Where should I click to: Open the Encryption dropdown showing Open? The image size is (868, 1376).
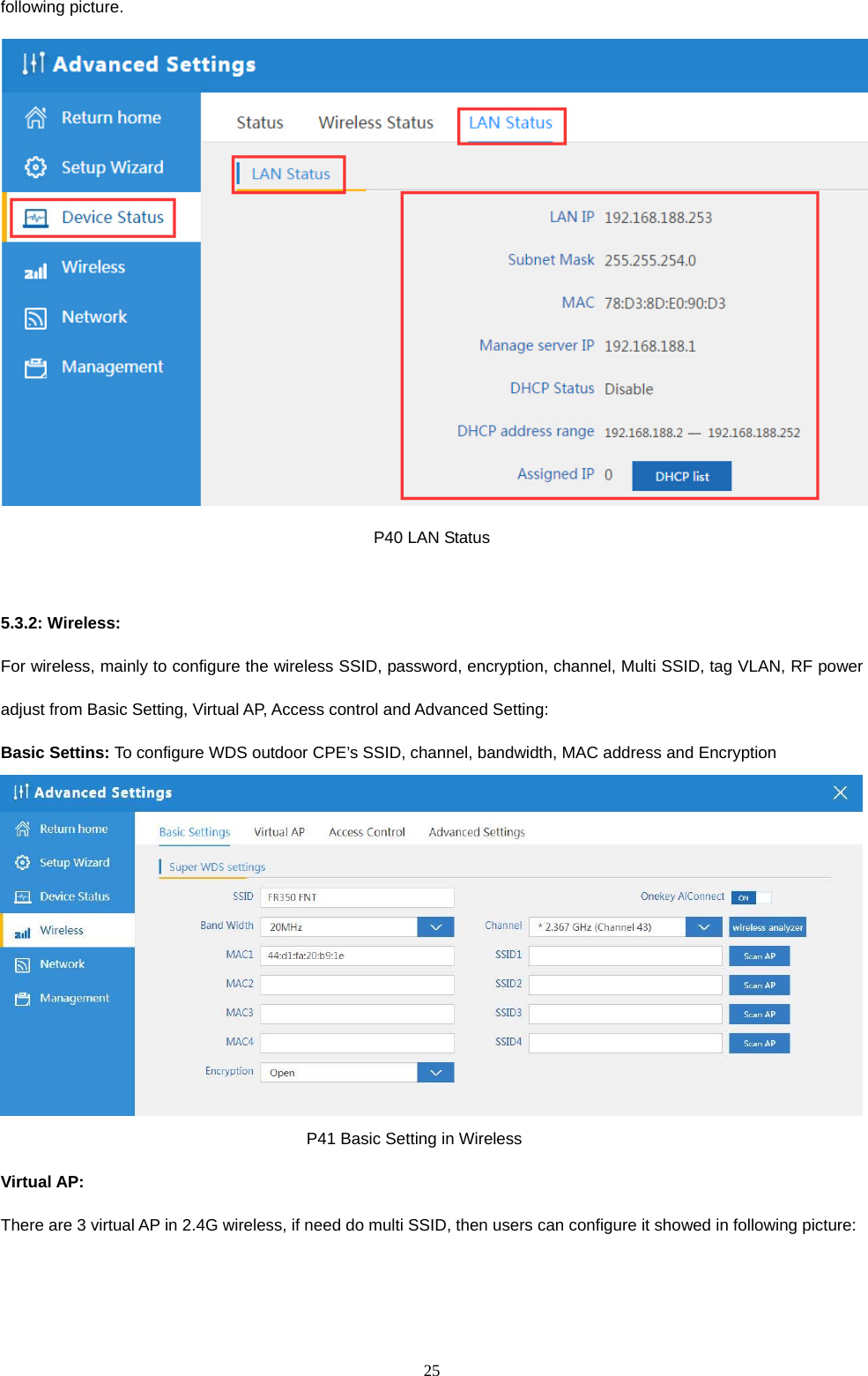point(435,1071)
